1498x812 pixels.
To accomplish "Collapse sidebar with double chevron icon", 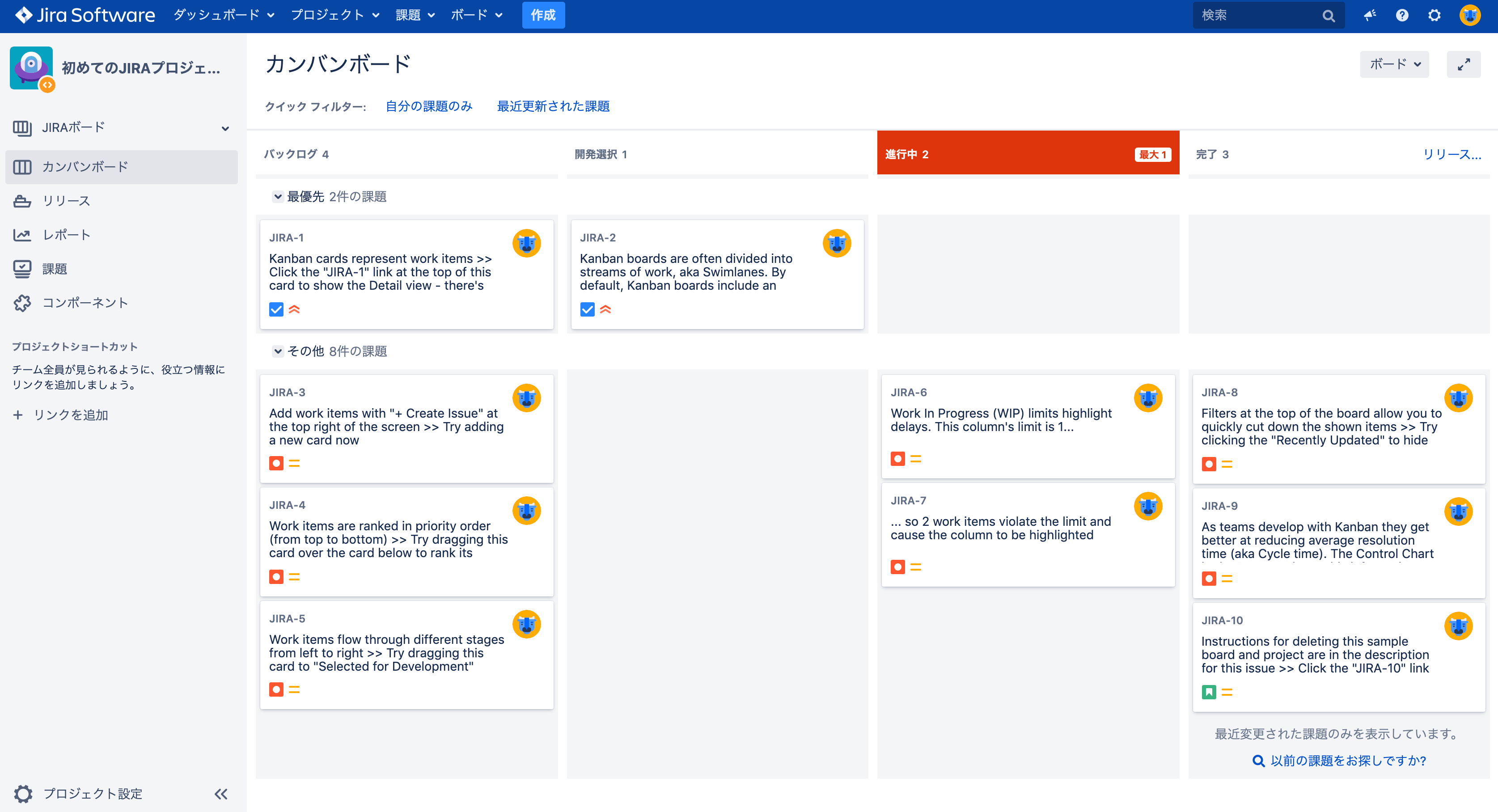I will click(x=221, y=794).
